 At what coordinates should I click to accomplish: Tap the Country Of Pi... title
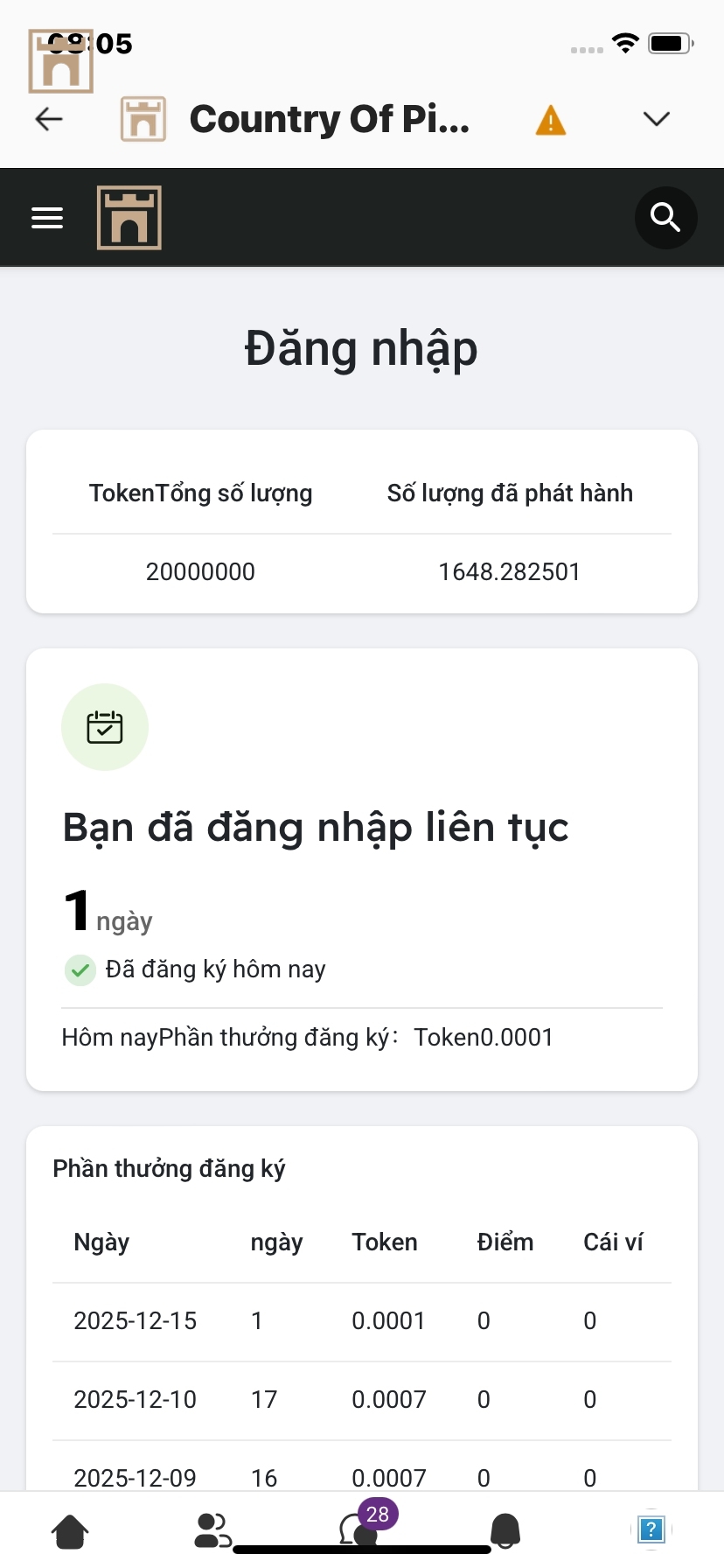tap(330, 119)
